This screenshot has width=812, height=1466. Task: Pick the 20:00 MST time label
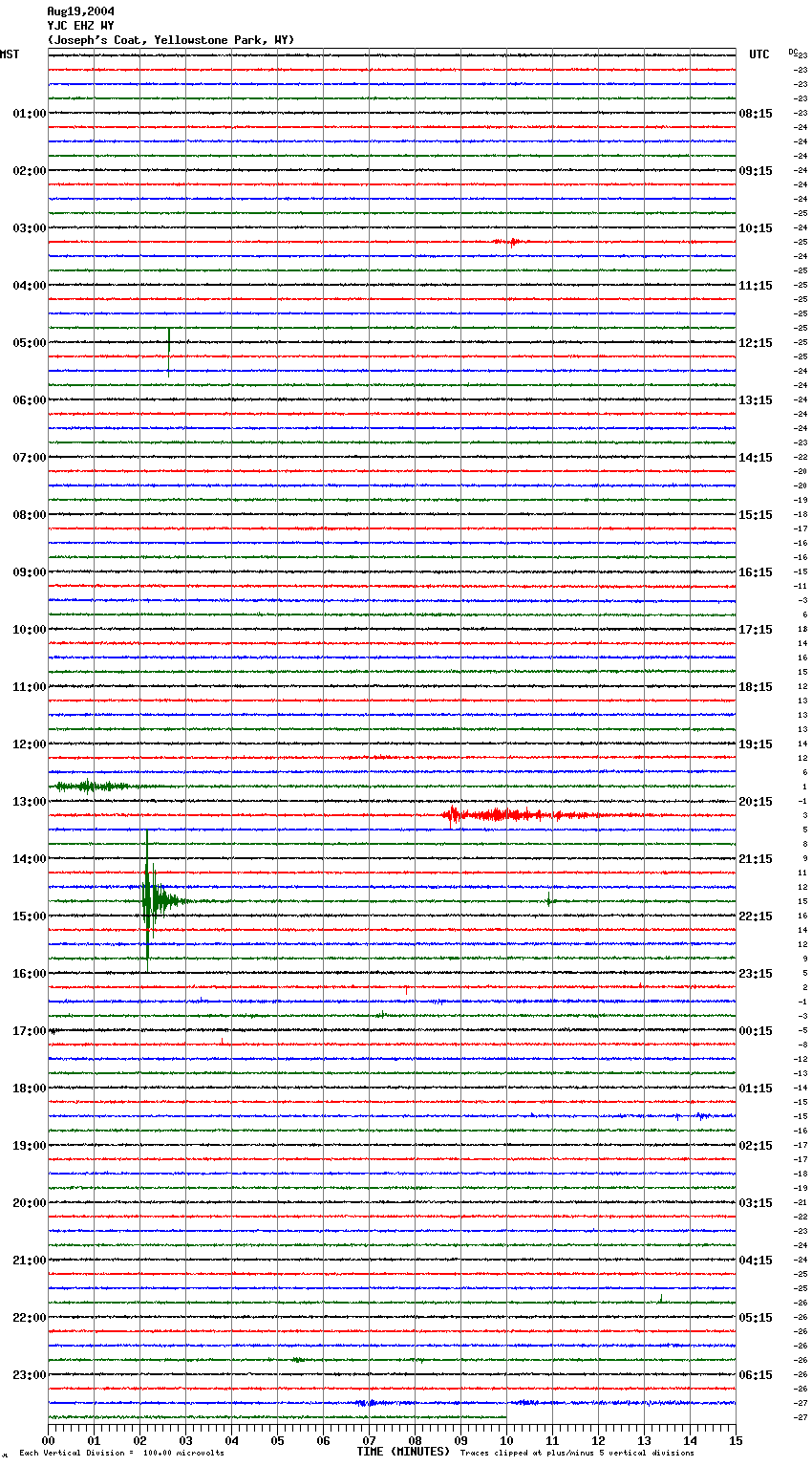tap(30, 1203)
